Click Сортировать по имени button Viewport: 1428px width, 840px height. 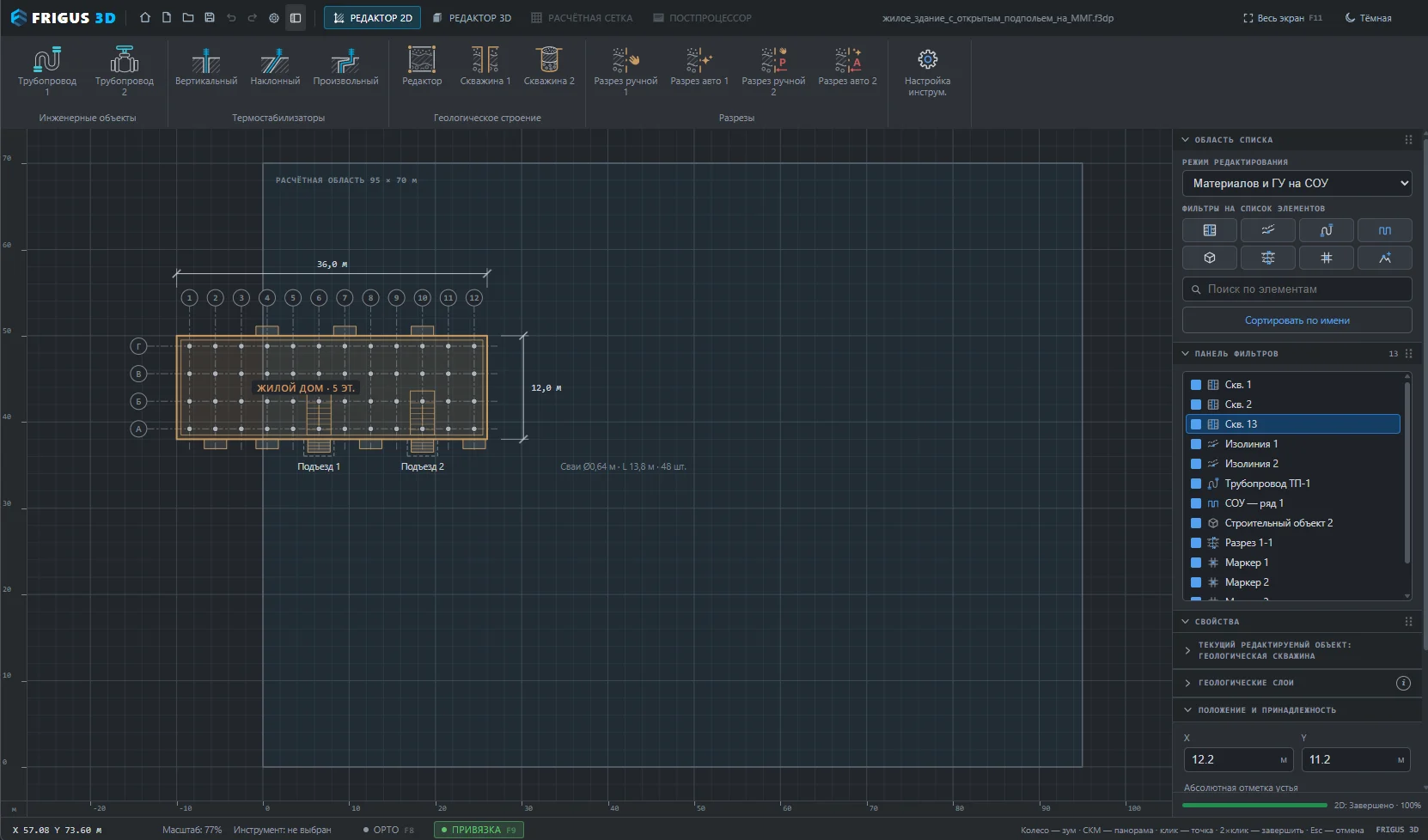pos(1297,320)
